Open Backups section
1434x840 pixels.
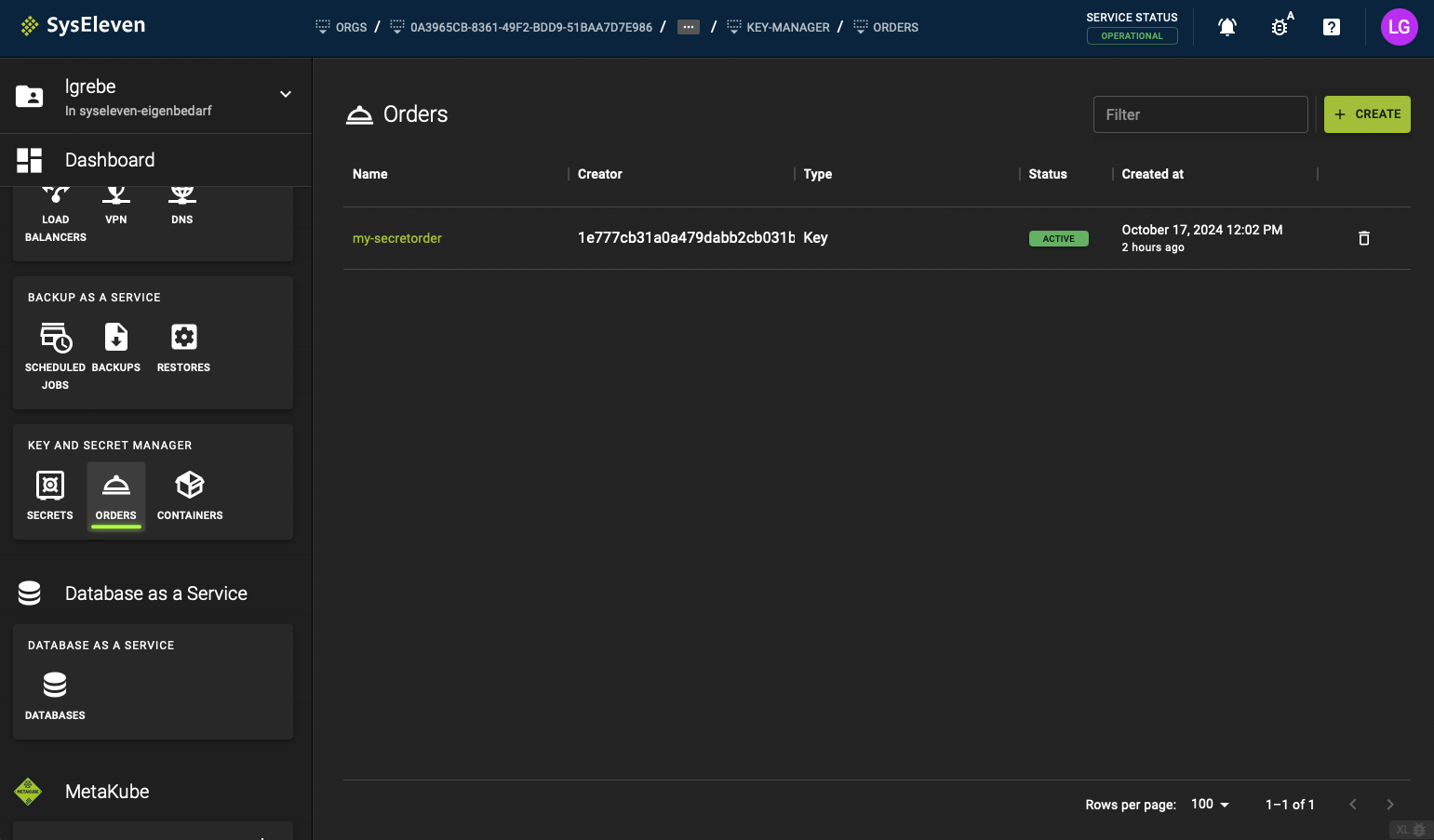(x=116, y=348)
